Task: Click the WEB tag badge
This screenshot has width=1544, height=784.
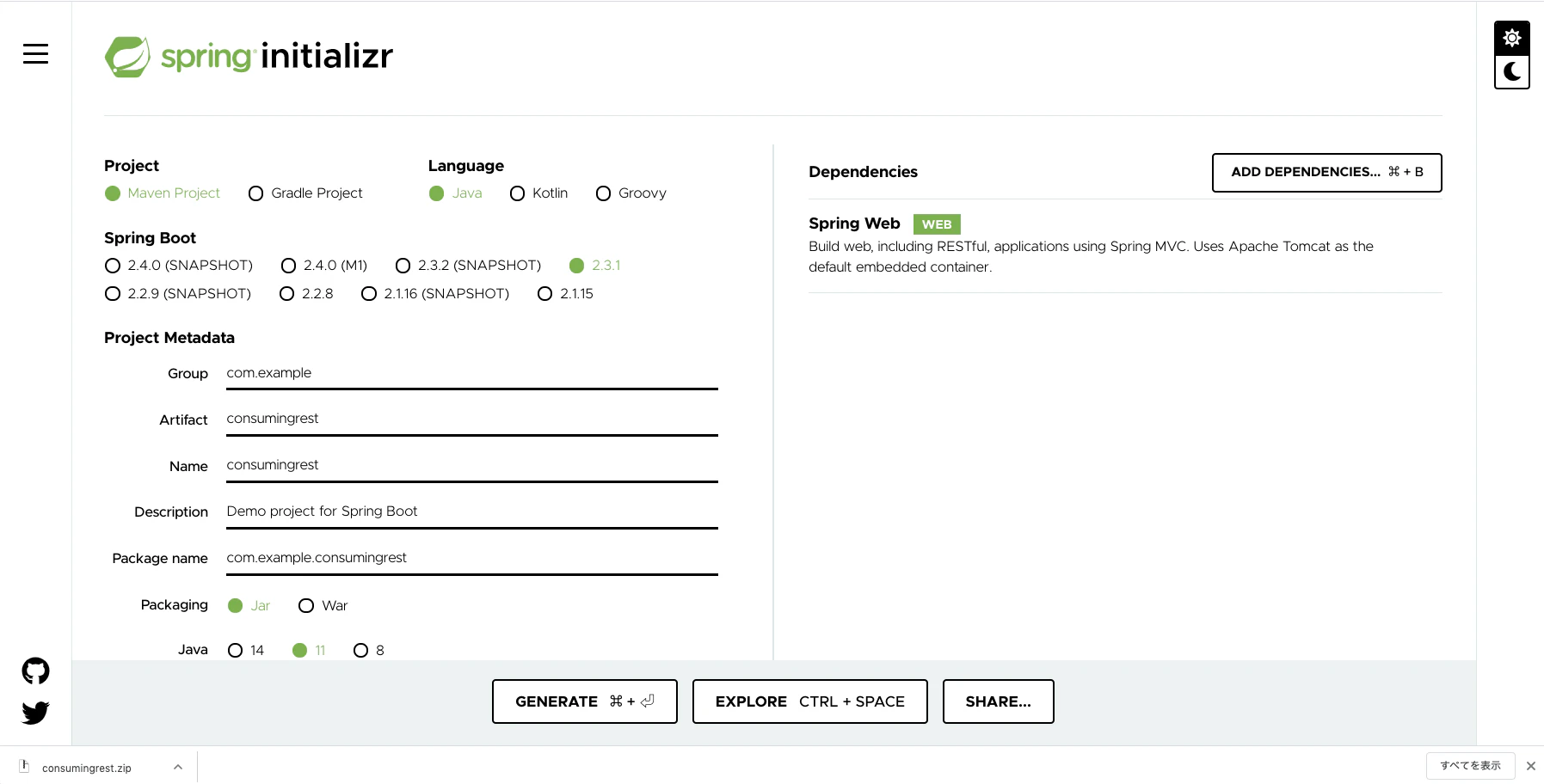Action: coord(937,224)
